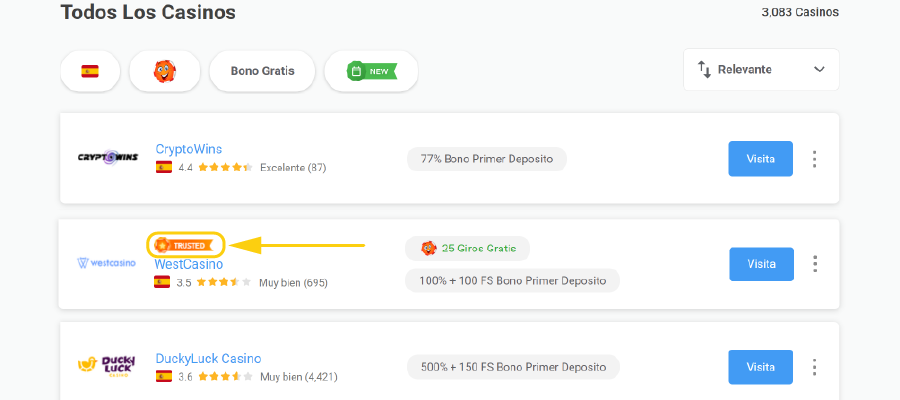Click the Spain flag beside CryptoWins rating
900x400 pixels.
[164, 168]
